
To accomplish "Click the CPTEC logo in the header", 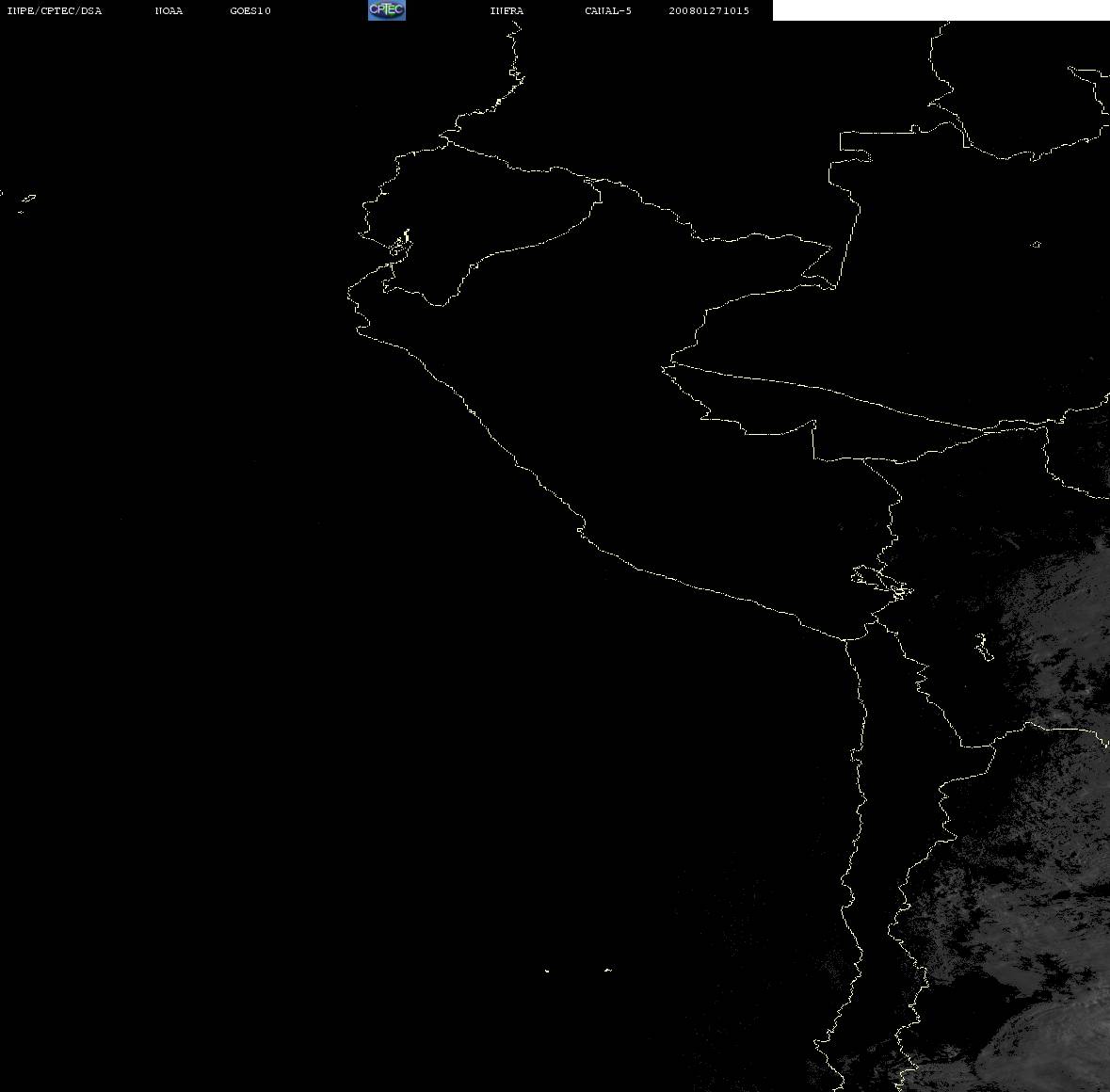I will pyautogui.click(x=387, y=10).
